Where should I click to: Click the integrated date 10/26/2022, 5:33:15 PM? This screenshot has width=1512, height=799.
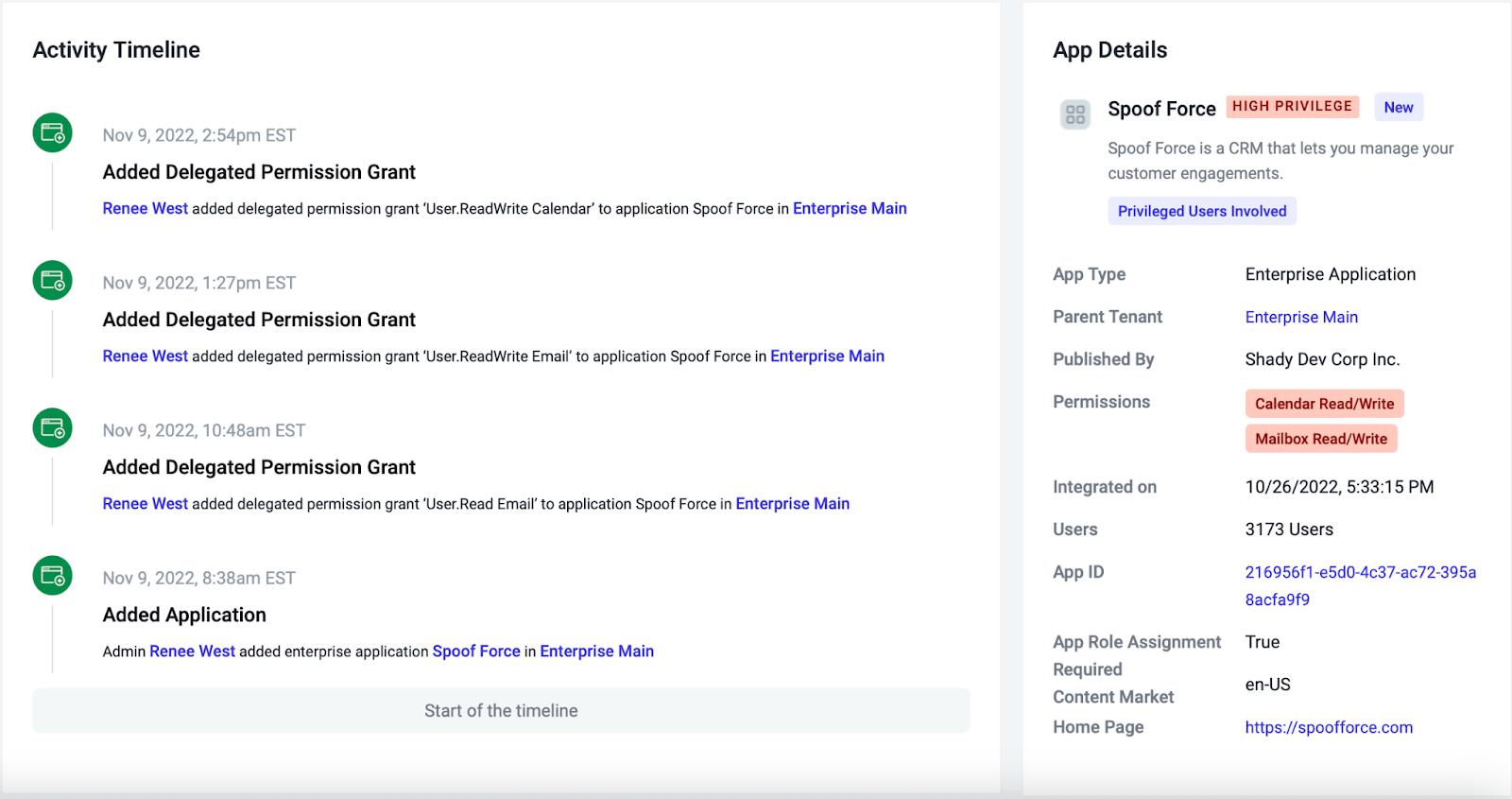point(1339,487)
